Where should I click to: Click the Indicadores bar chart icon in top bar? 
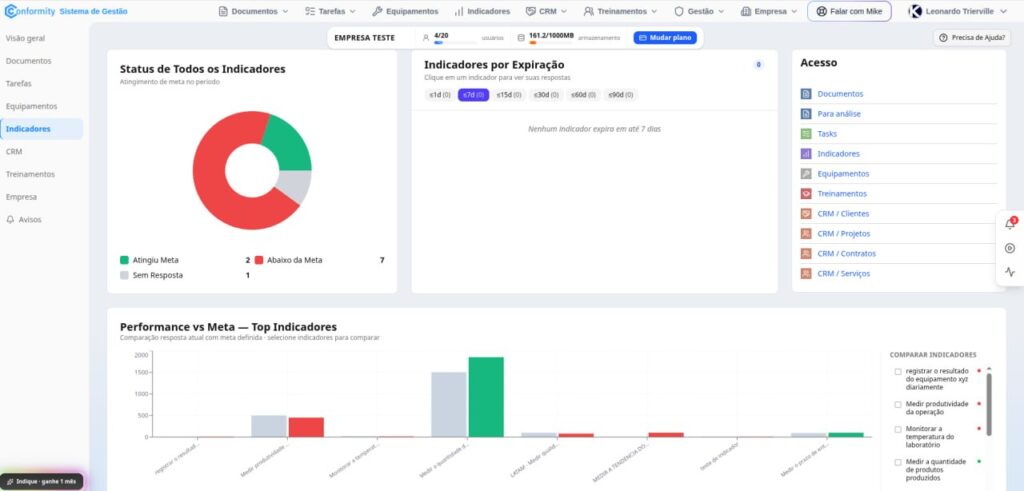pyautogui.click(x=459, y=11)
